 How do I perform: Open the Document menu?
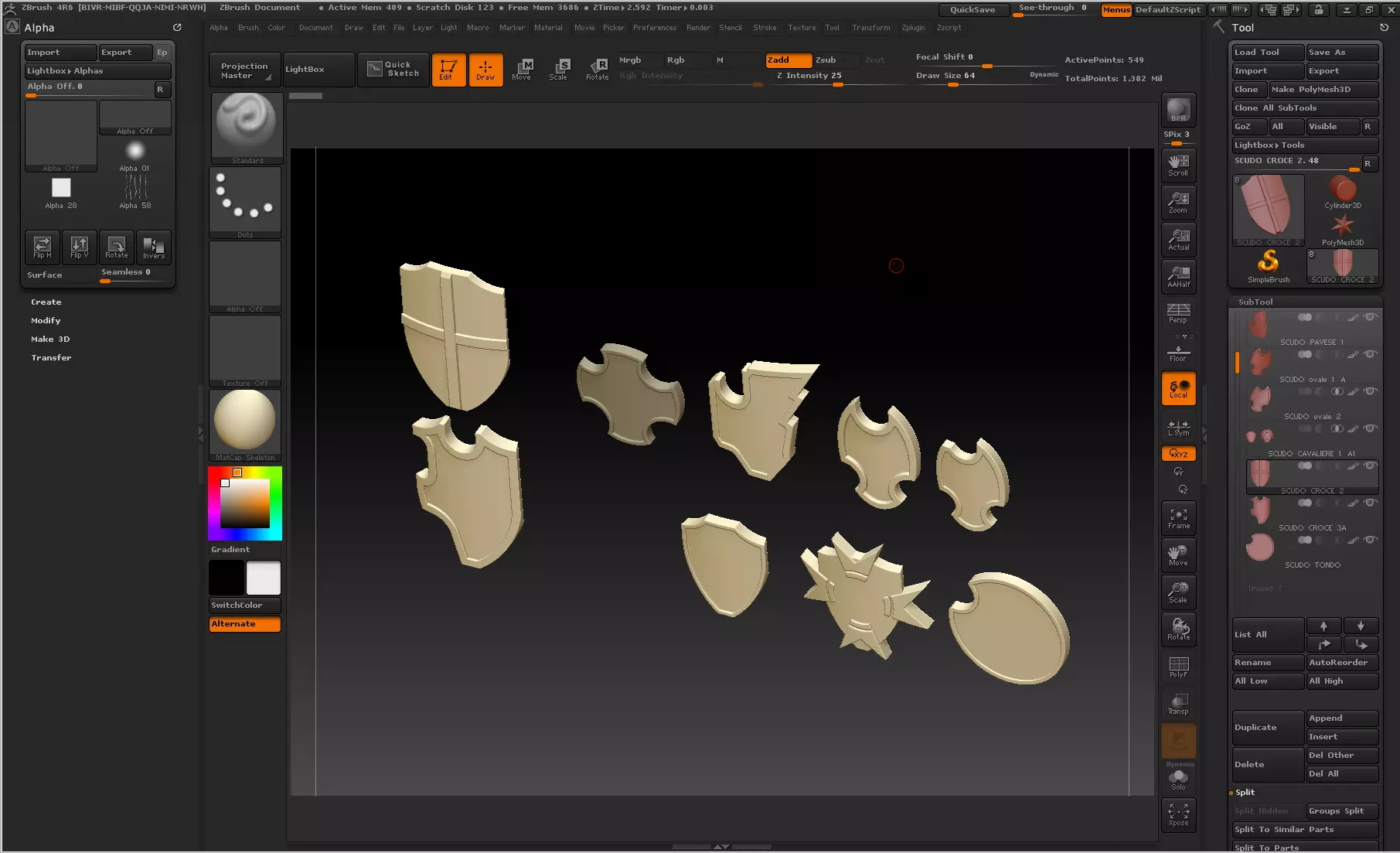[315, 28]
